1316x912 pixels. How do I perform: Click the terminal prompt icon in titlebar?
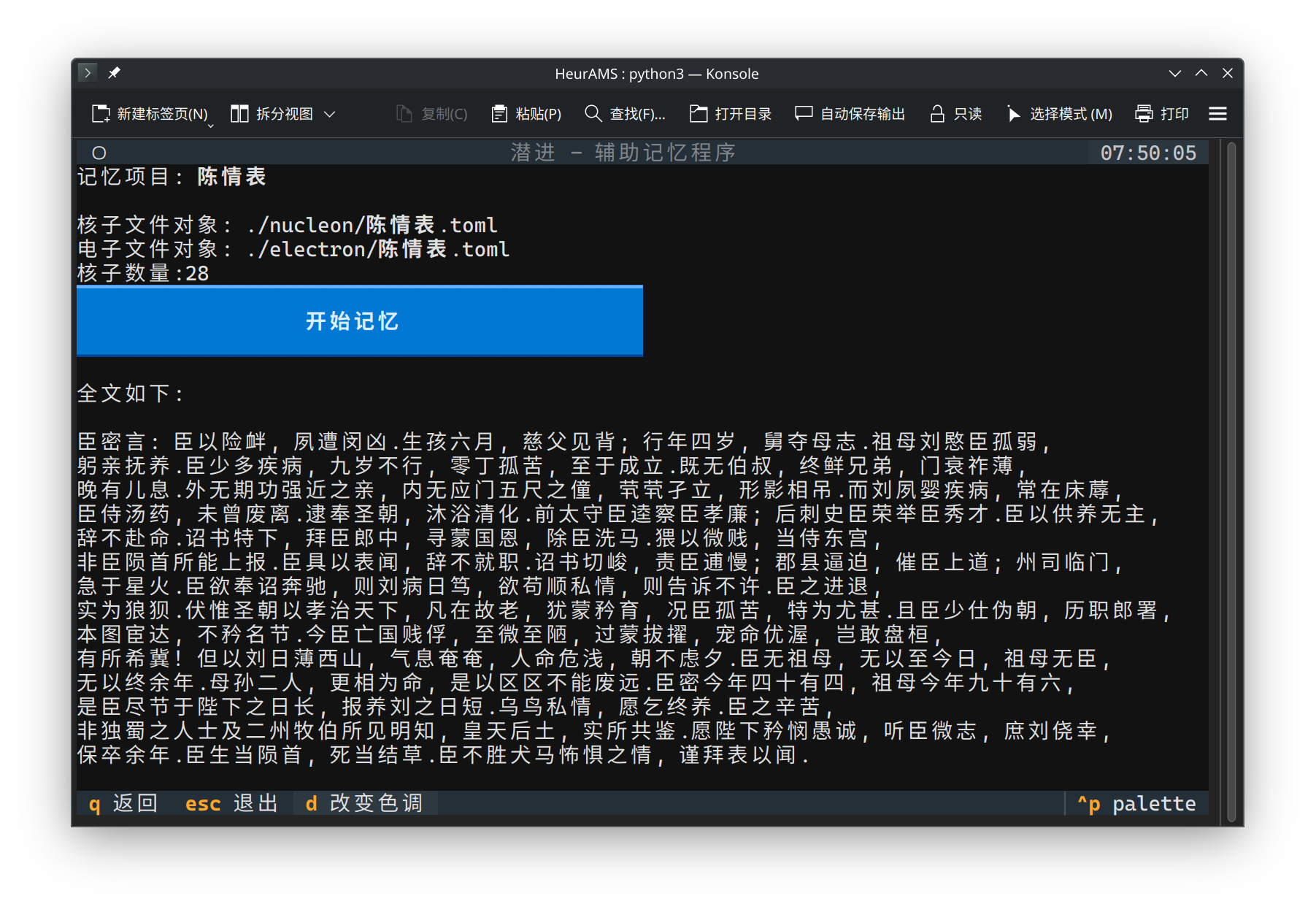coord(87,73)
